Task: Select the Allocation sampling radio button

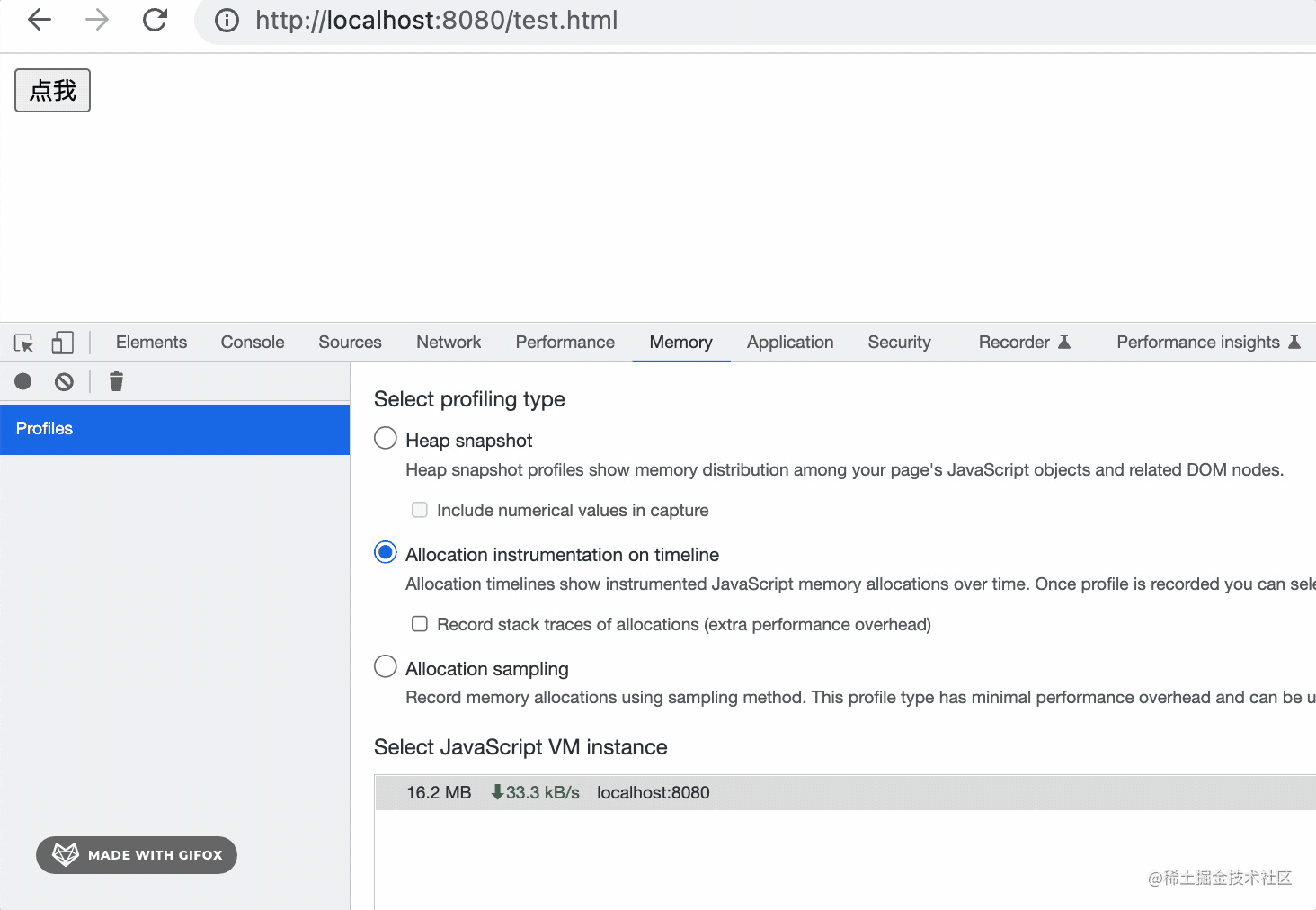Action: 386,667
